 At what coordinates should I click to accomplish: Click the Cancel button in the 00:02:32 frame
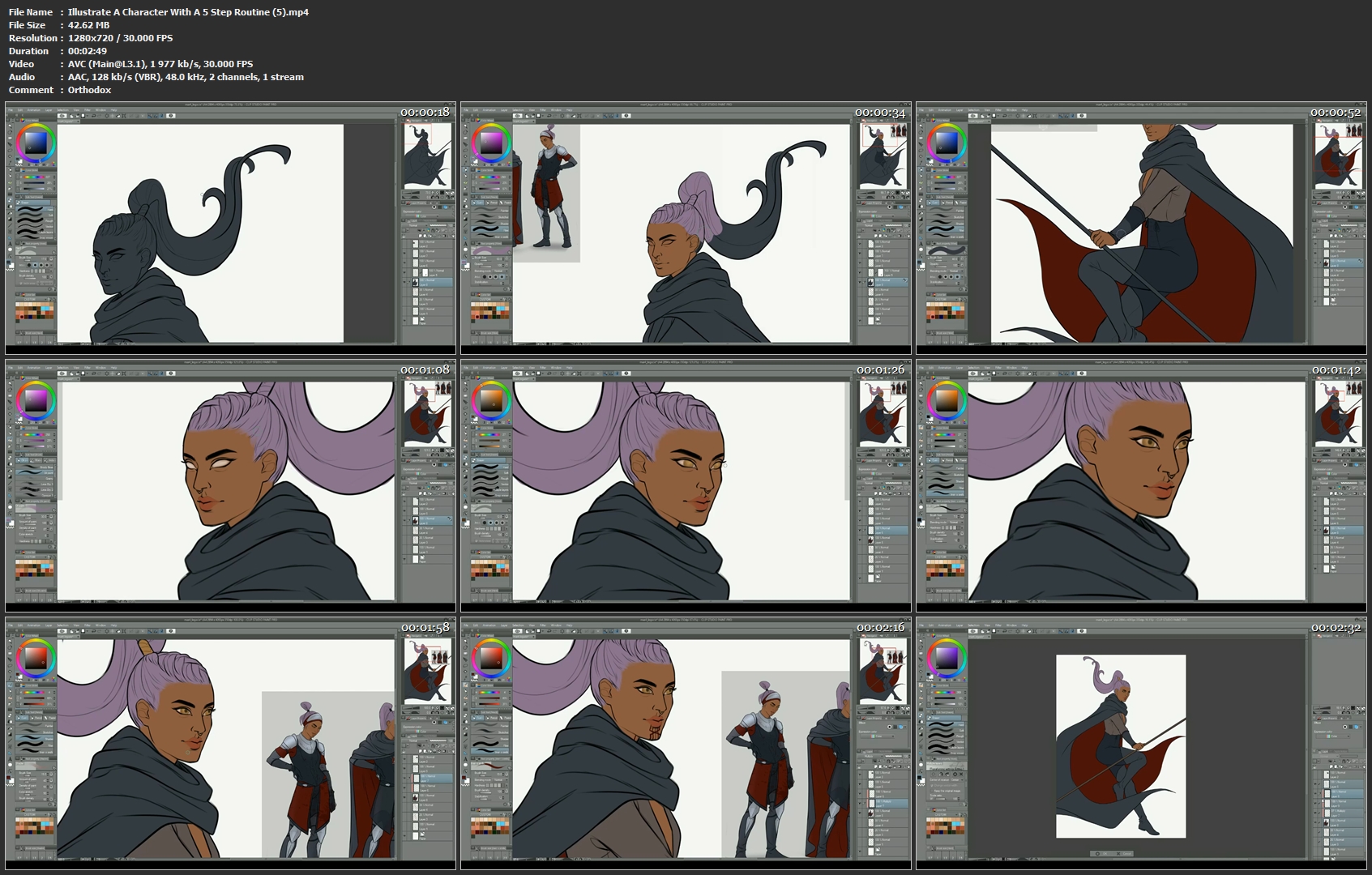[x=1123, y=853]
